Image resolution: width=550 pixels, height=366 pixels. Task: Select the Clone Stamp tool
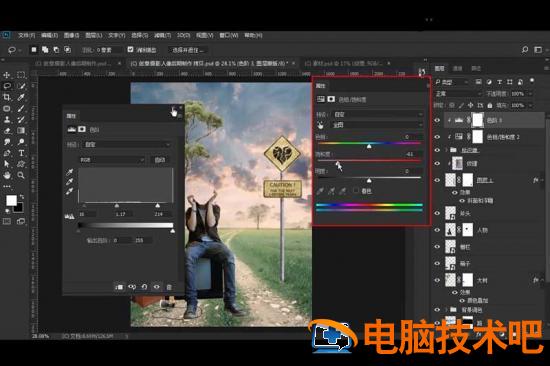click(7, 120)
